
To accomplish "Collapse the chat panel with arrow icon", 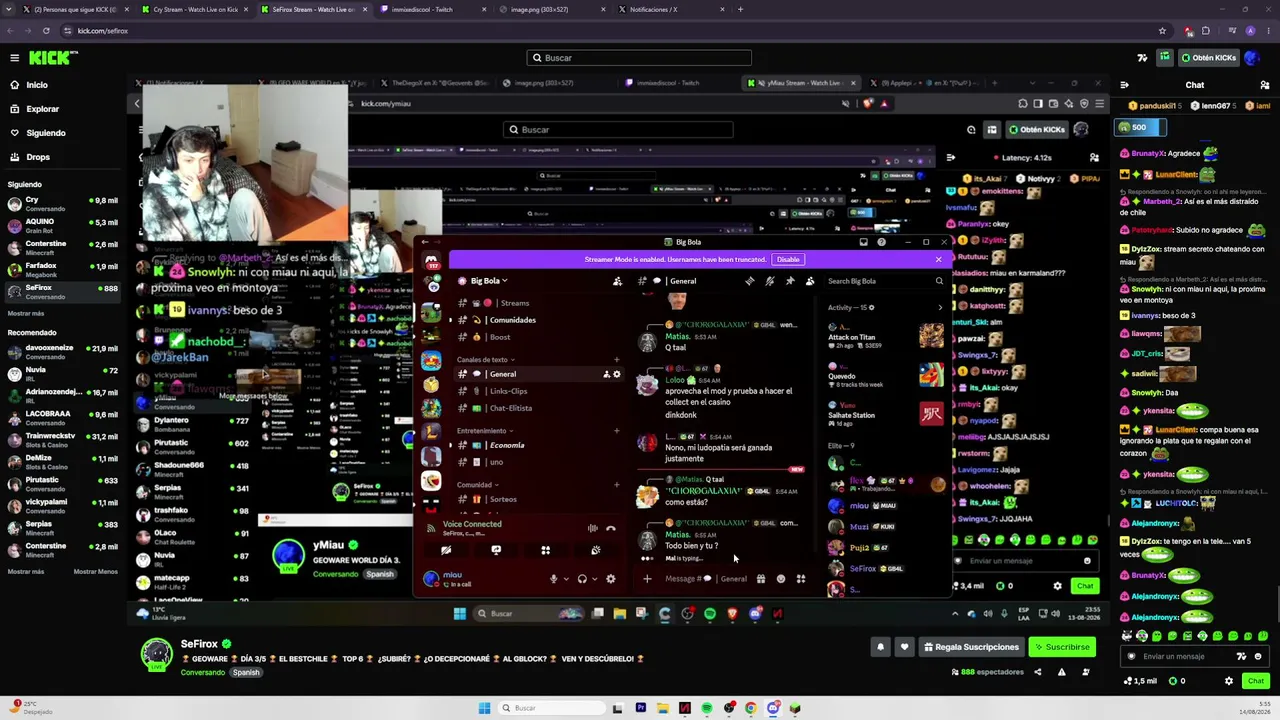I will (x=1125, y=85).
